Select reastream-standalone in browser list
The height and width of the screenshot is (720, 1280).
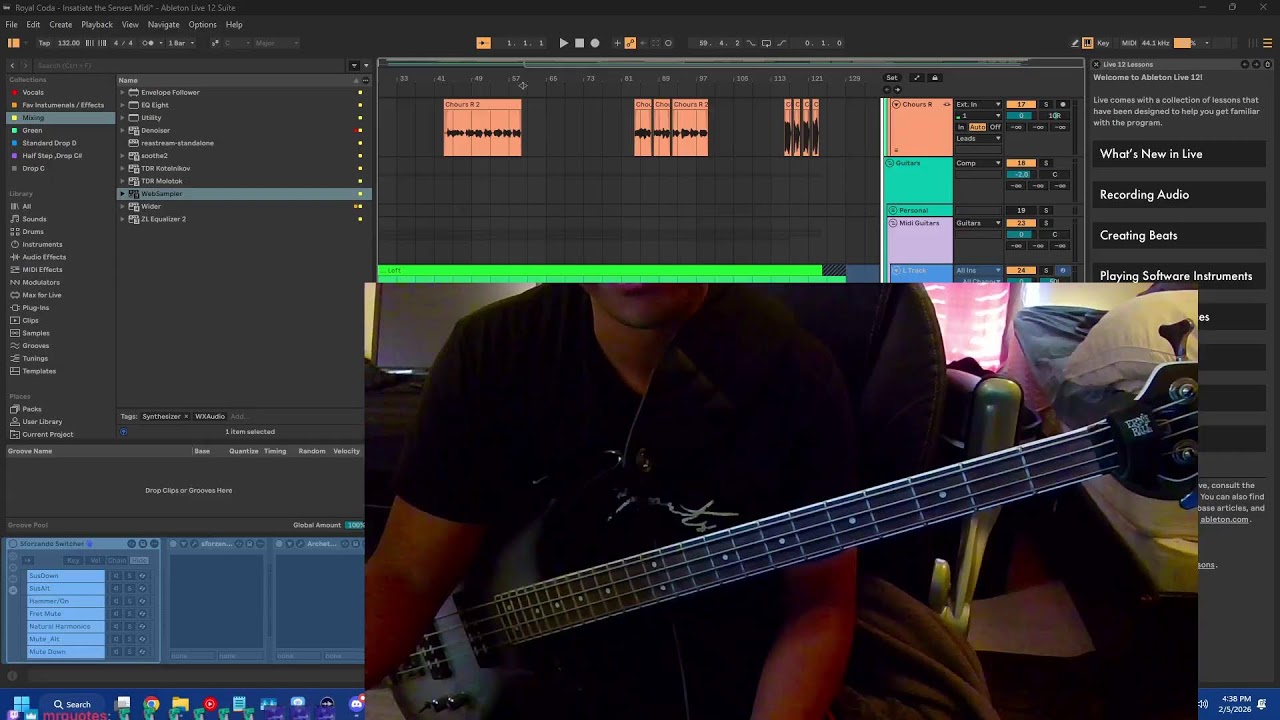tap(177, 143)
